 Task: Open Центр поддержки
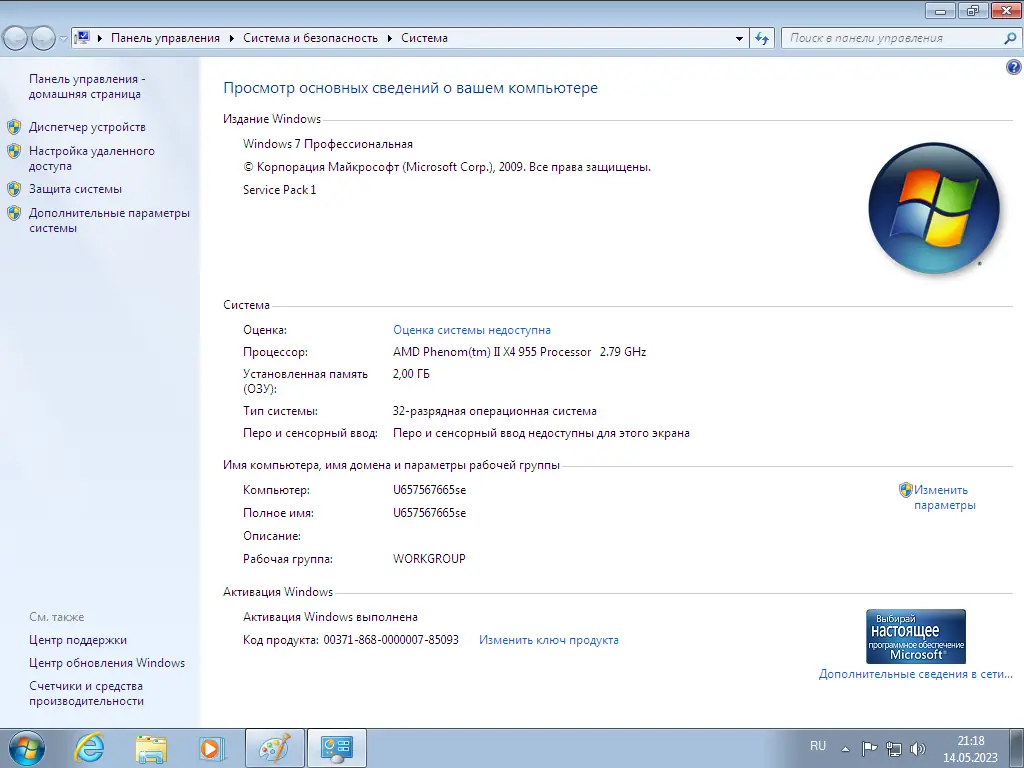click(x=78, y=640)
